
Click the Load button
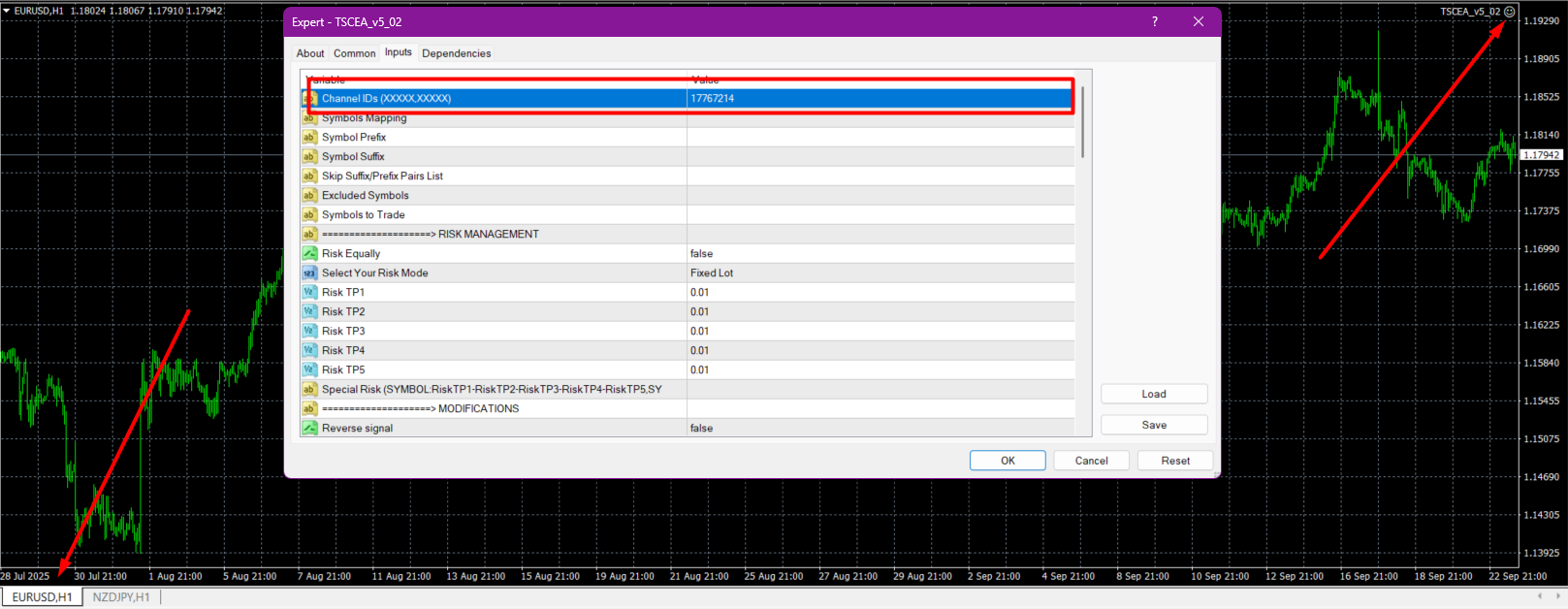[1153, 394]
